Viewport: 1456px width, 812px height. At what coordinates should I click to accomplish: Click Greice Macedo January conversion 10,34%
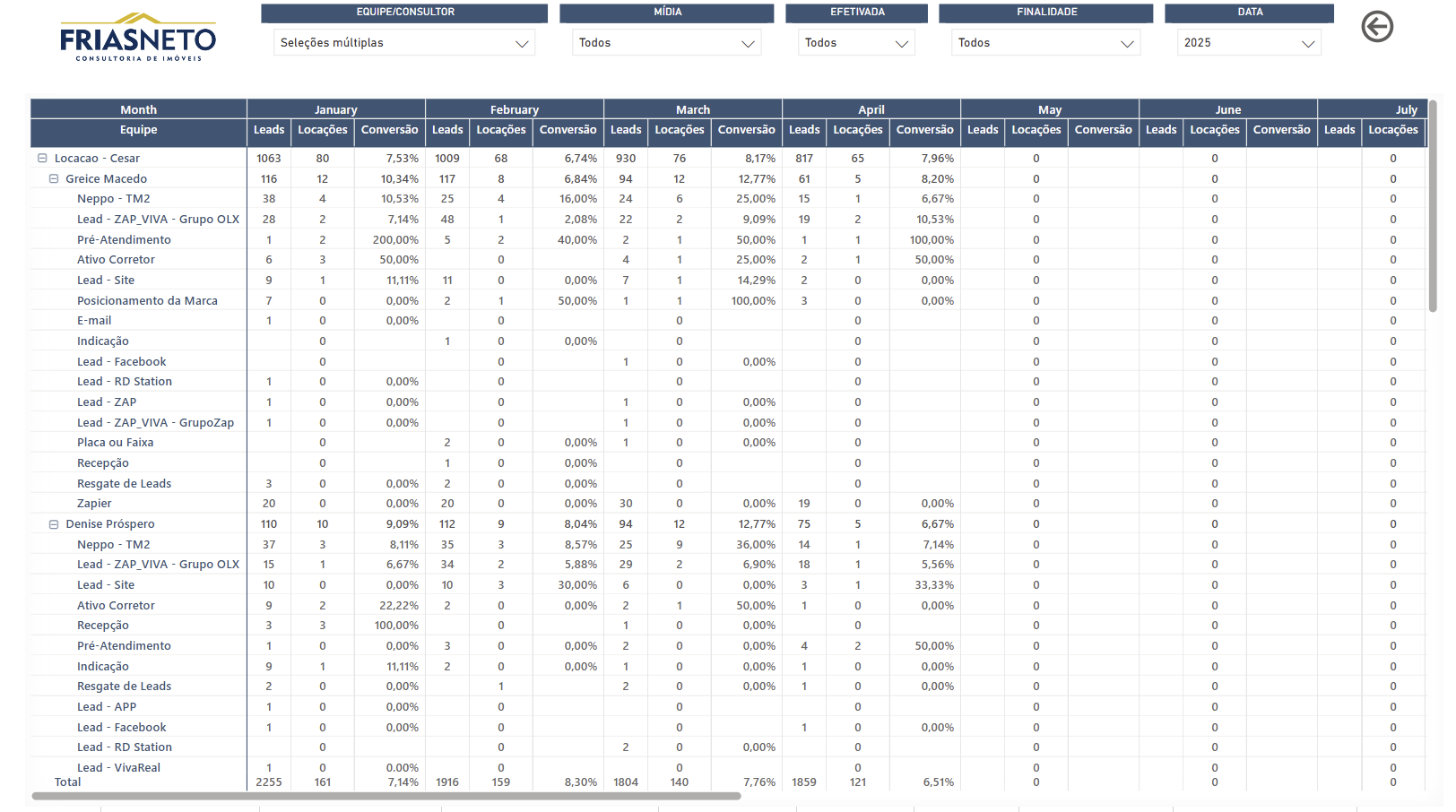(400, 179)
